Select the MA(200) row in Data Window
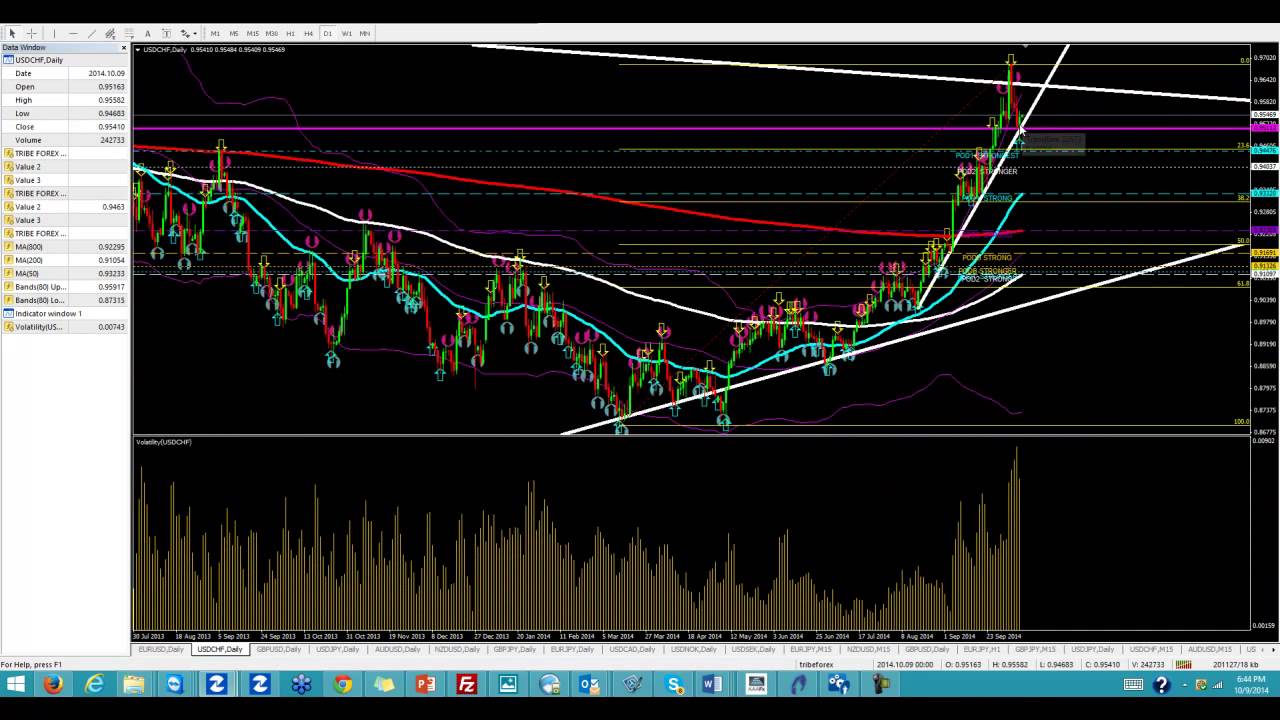 (x=65, y=260)
